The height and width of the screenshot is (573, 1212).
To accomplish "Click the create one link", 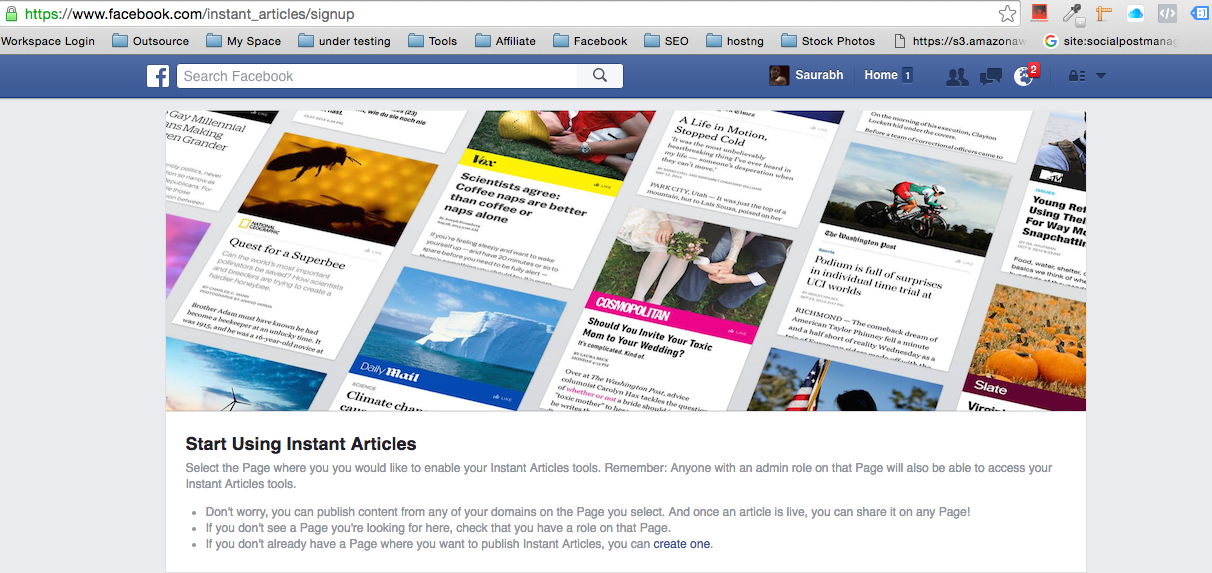I will click(682, 544).
